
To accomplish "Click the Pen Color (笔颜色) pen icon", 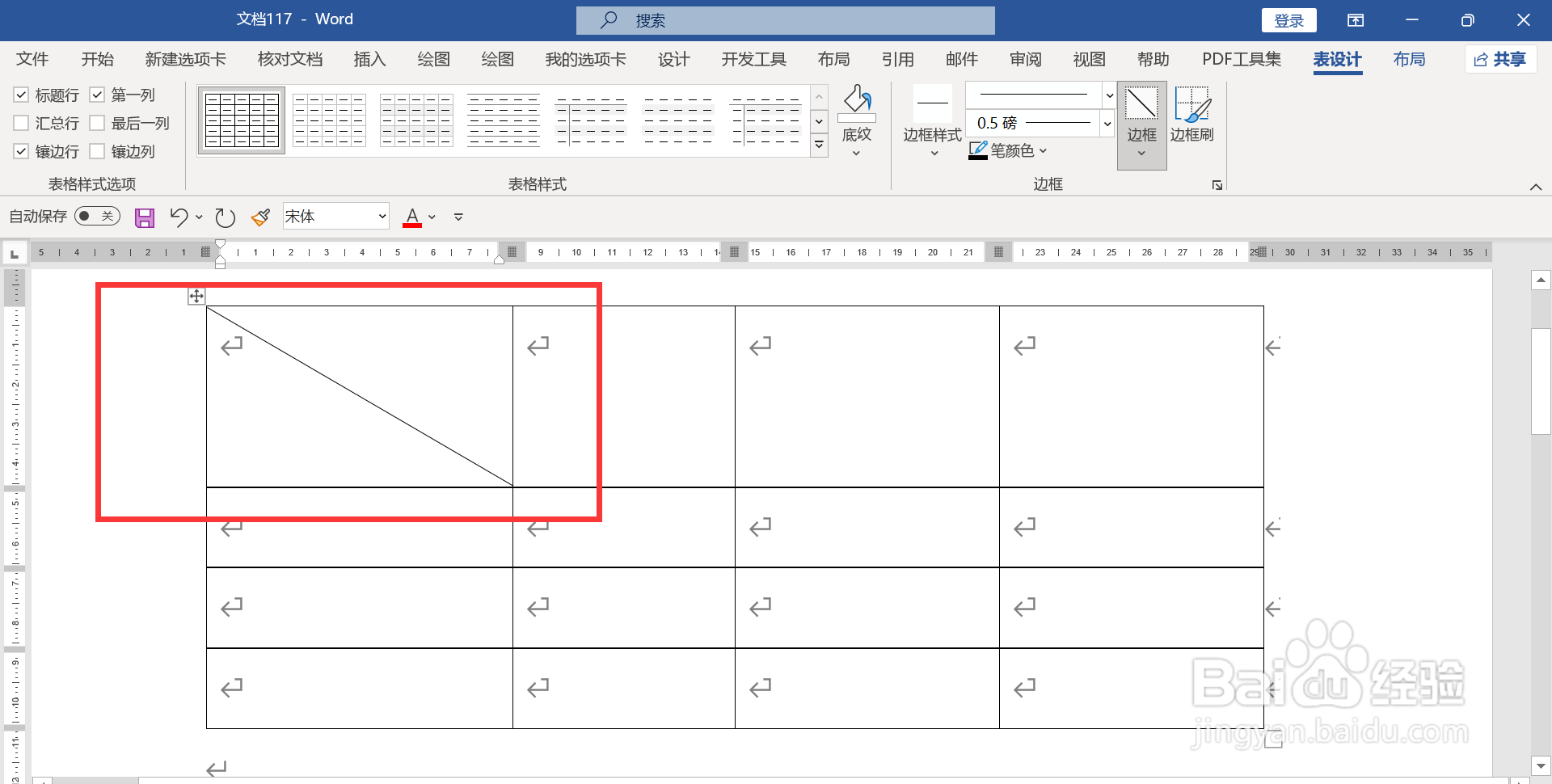I will point(978,150).
